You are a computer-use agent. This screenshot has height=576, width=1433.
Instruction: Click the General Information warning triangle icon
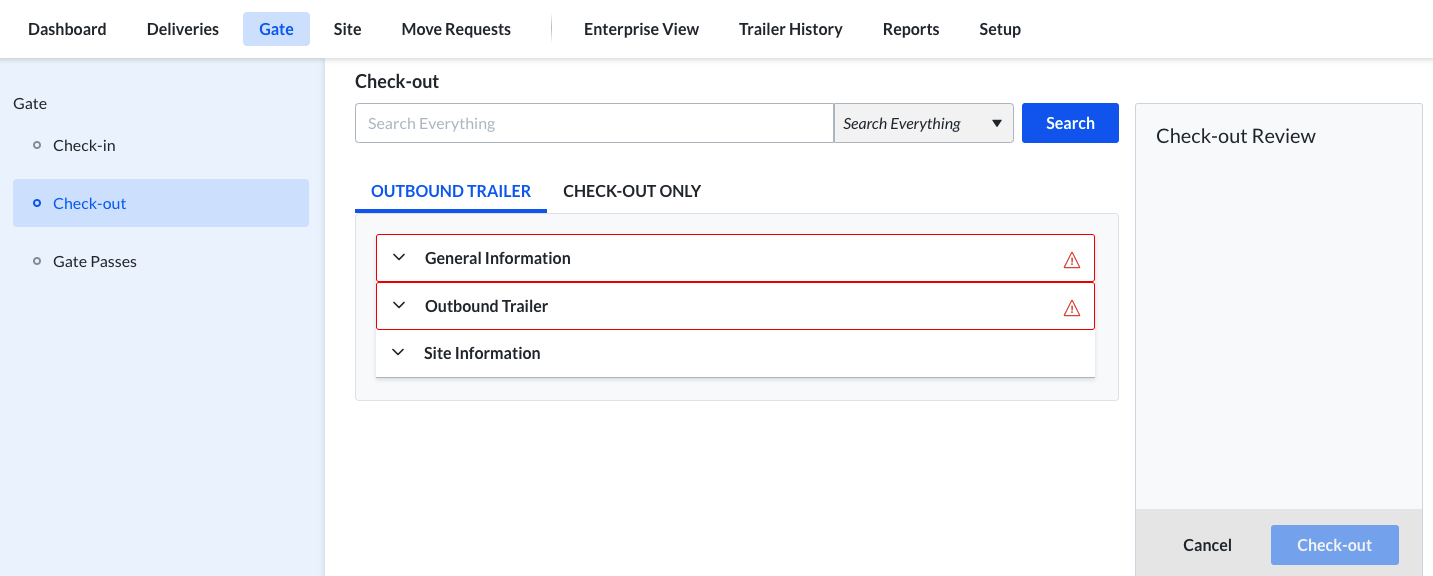1072,260
